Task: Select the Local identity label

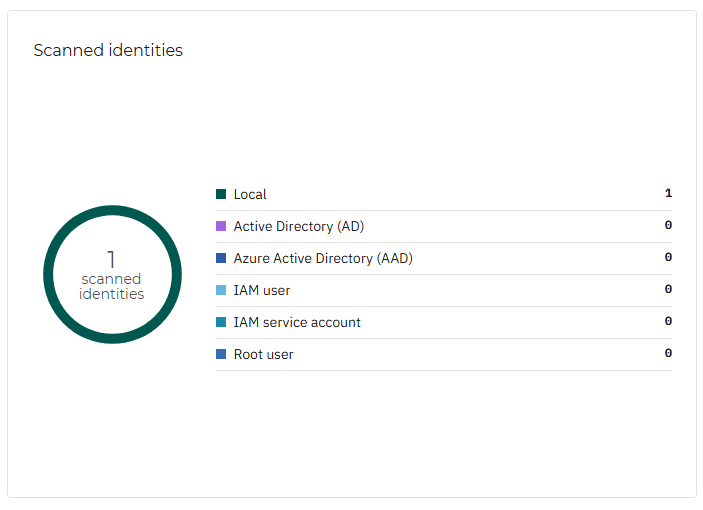Action: [x=250, y=194]
